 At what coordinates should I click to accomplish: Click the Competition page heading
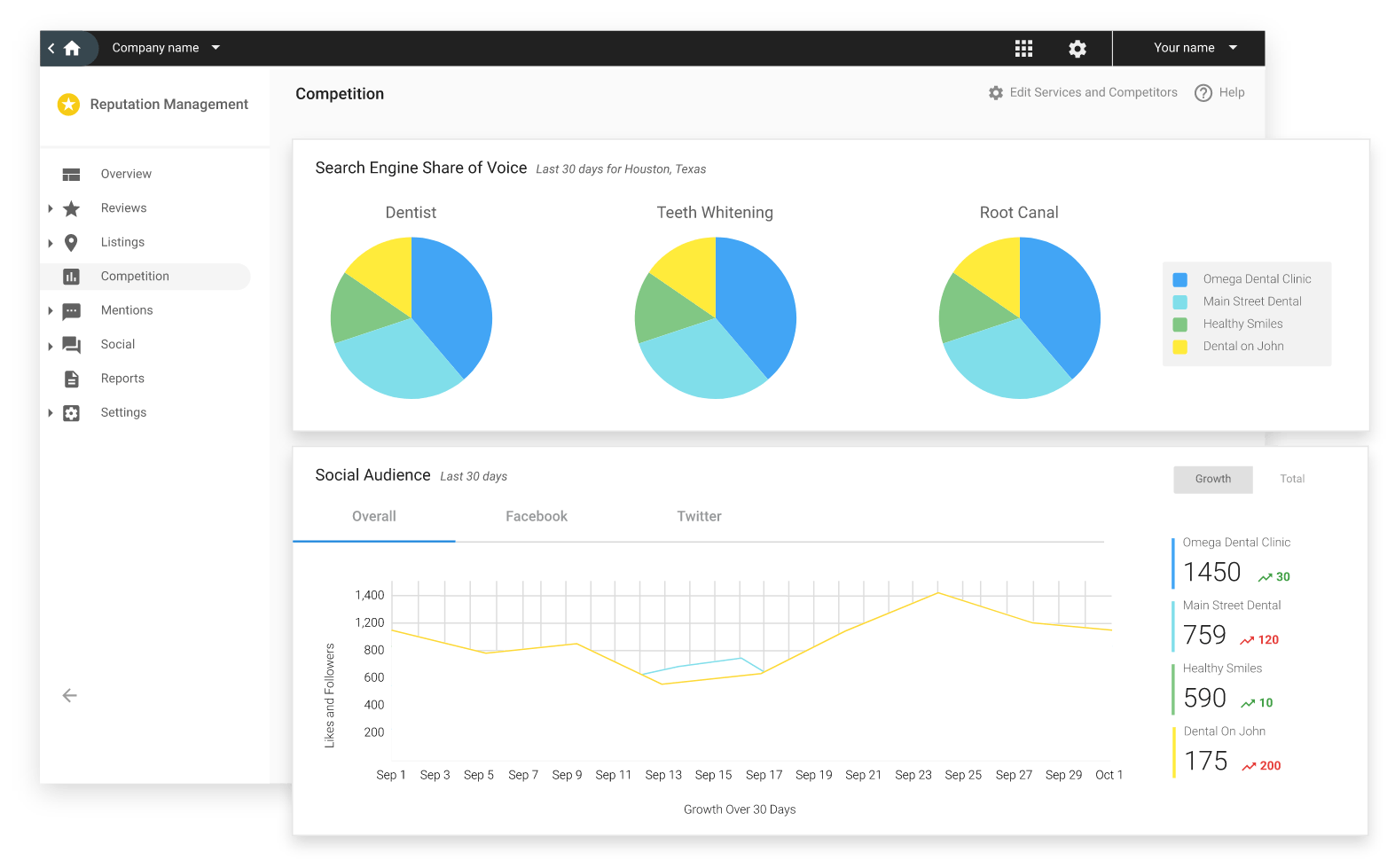pyautogui.click(x=340, y=94)
